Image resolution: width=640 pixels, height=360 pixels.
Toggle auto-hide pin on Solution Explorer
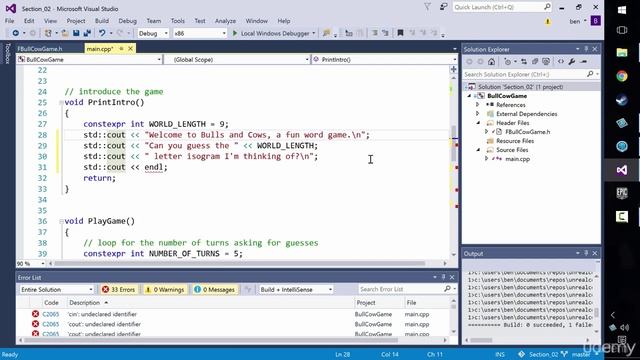coord(586,49)
